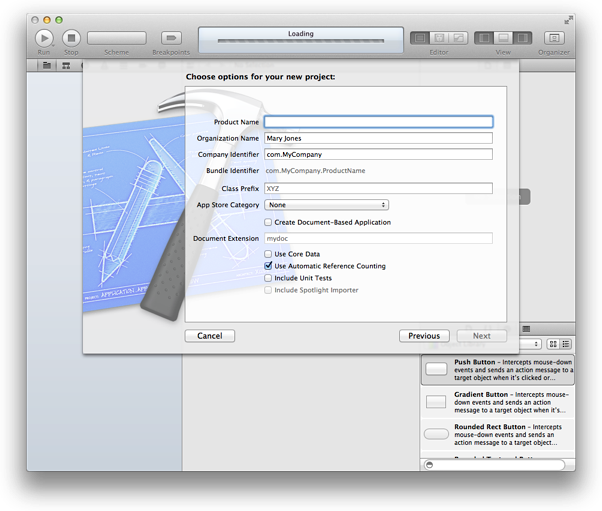602x511 pixels.
Task: Click the library selector tab icon
Action: coord(526,329)
